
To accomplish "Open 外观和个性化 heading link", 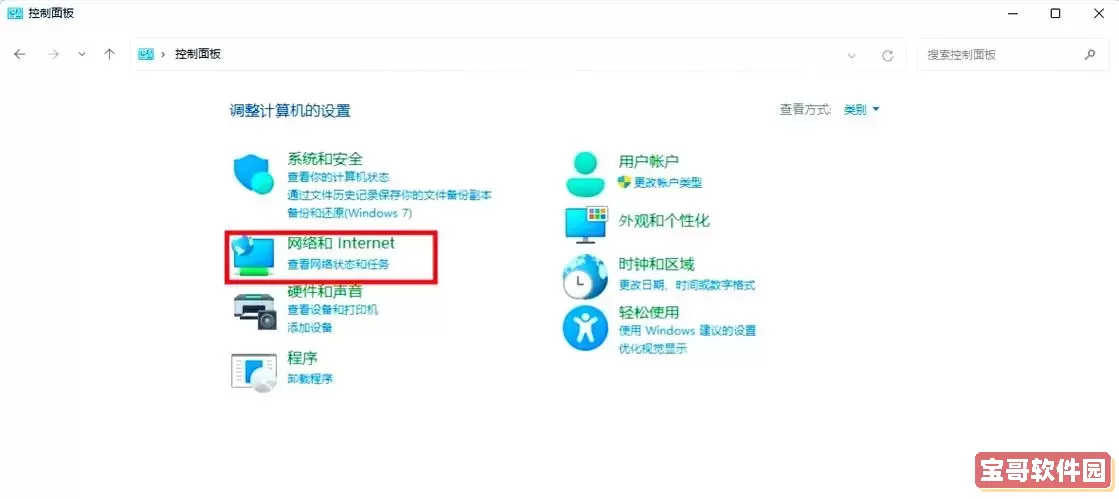I will tap(664, 221).
